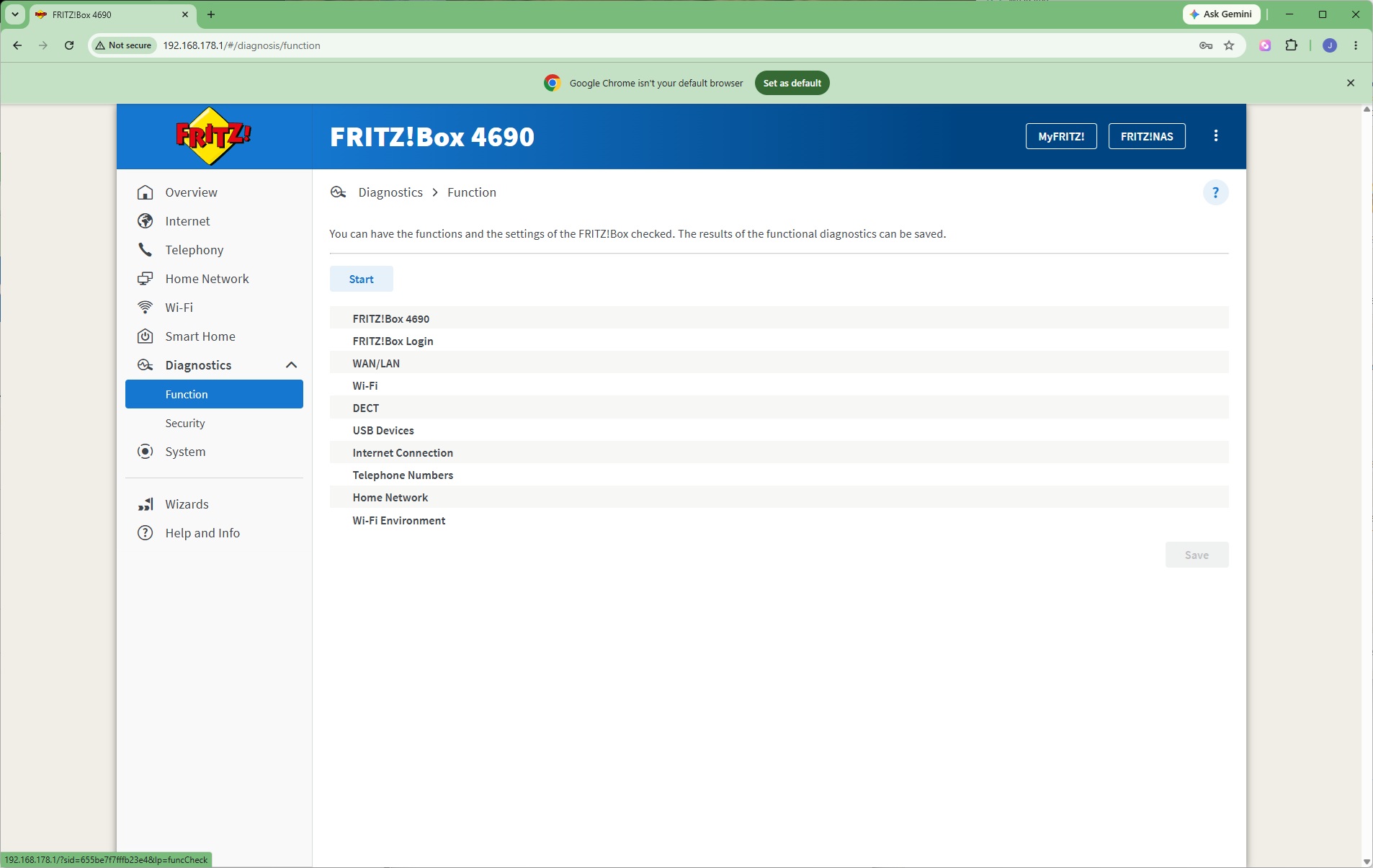The width and height of the screenshot is (1373, 868).
Task: Click the Diagnostics sidebar icon
Action: coord(146,365)
